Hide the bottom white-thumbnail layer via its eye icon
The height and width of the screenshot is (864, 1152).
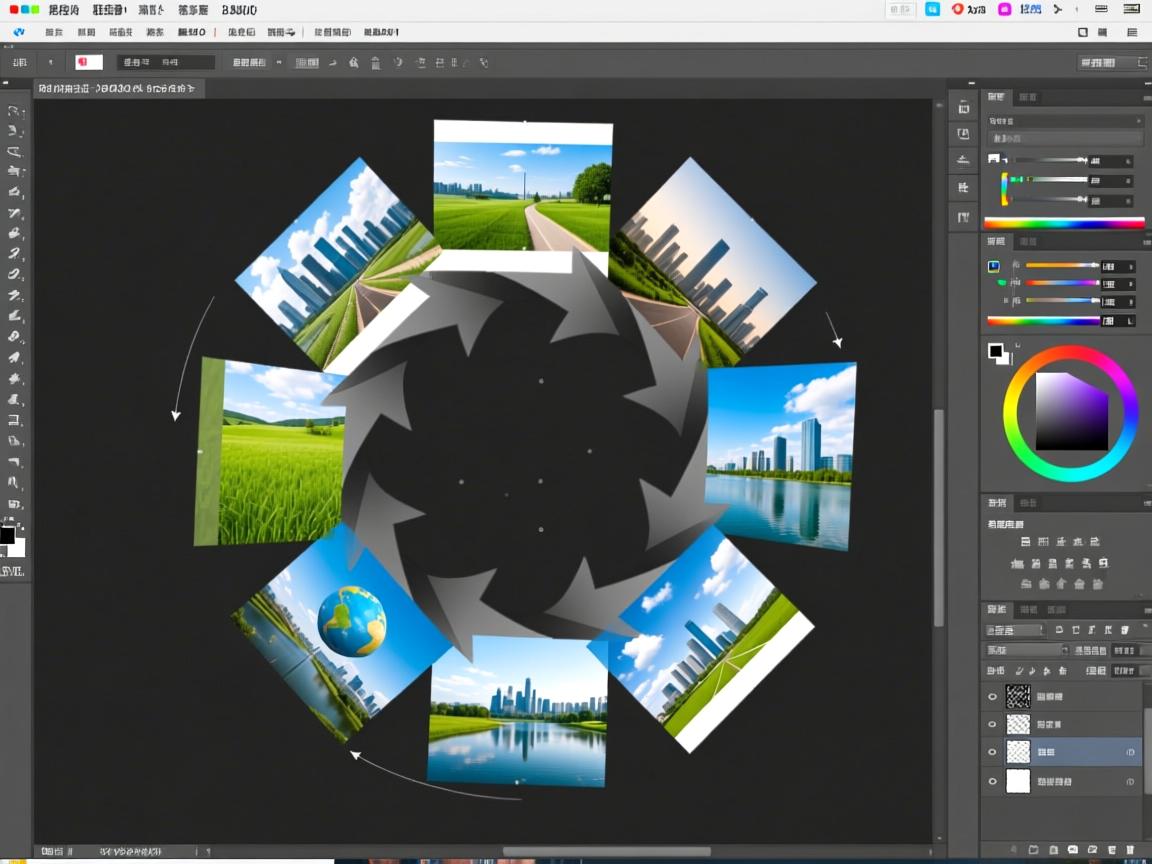tap(992, 781)
